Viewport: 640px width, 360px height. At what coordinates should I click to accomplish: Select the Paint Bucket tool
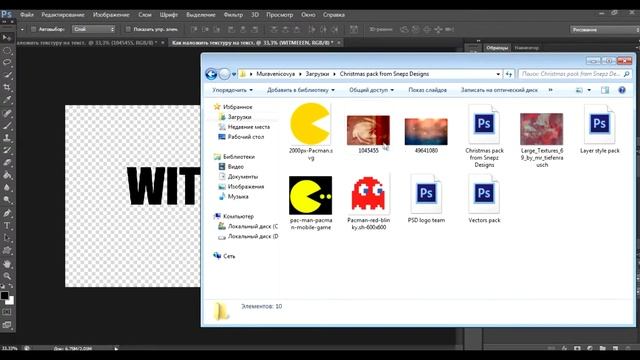coord(7,176)
